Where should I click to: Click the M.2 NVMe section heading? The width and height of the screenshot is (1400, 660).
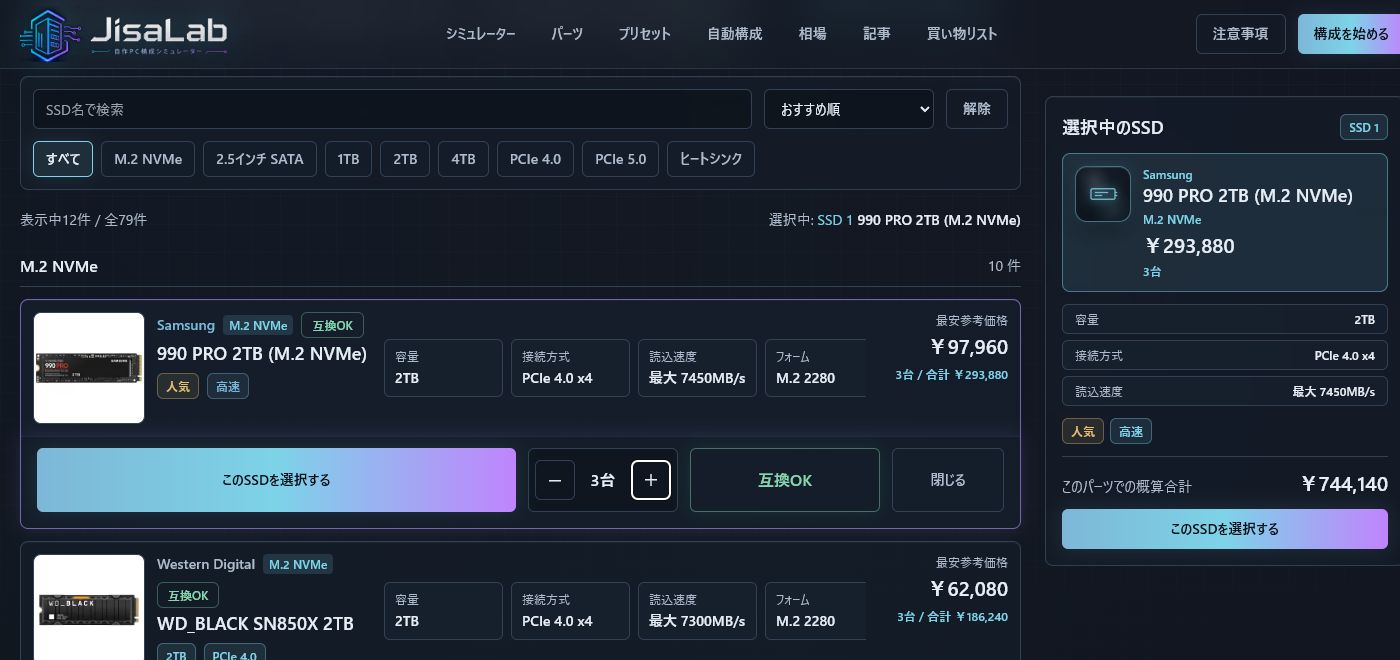pyautogui.click(x=59, y=267)
